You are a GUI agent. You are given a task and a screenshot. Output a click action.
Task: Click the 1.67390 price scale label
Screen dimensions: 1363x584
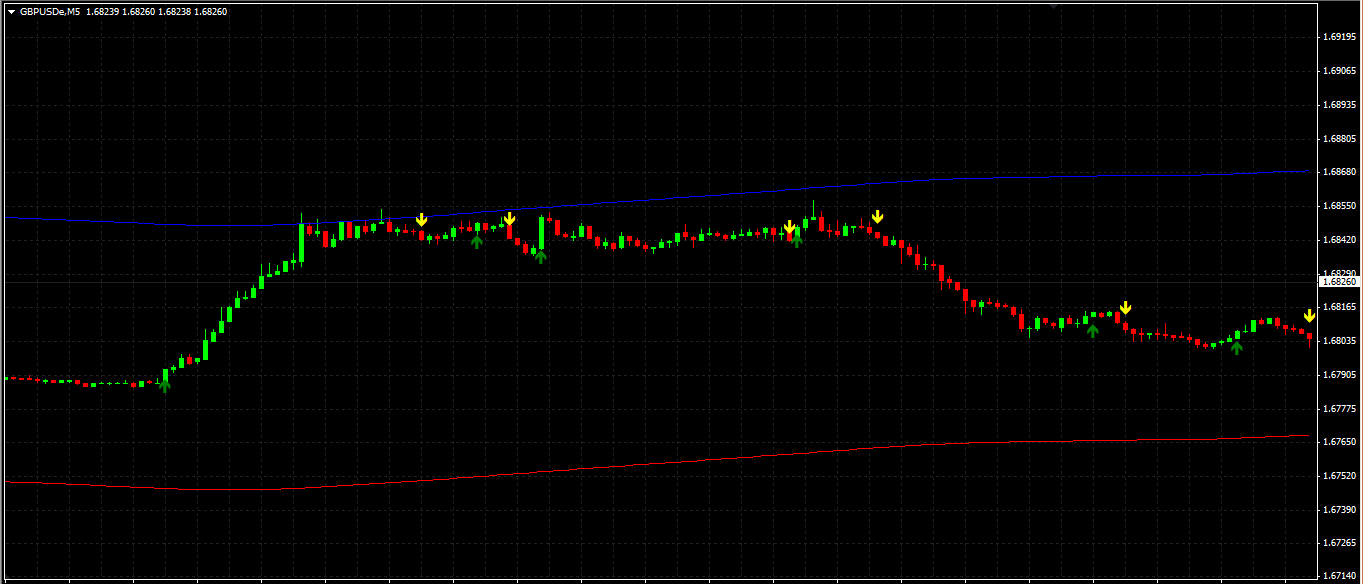click(x=1338, y=510)
